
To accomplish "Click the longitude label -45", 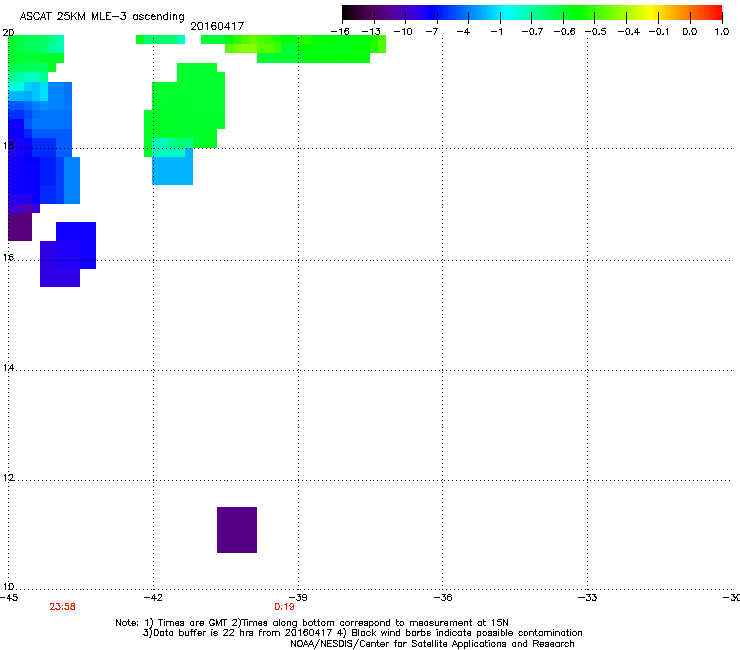I will [9, 598].
